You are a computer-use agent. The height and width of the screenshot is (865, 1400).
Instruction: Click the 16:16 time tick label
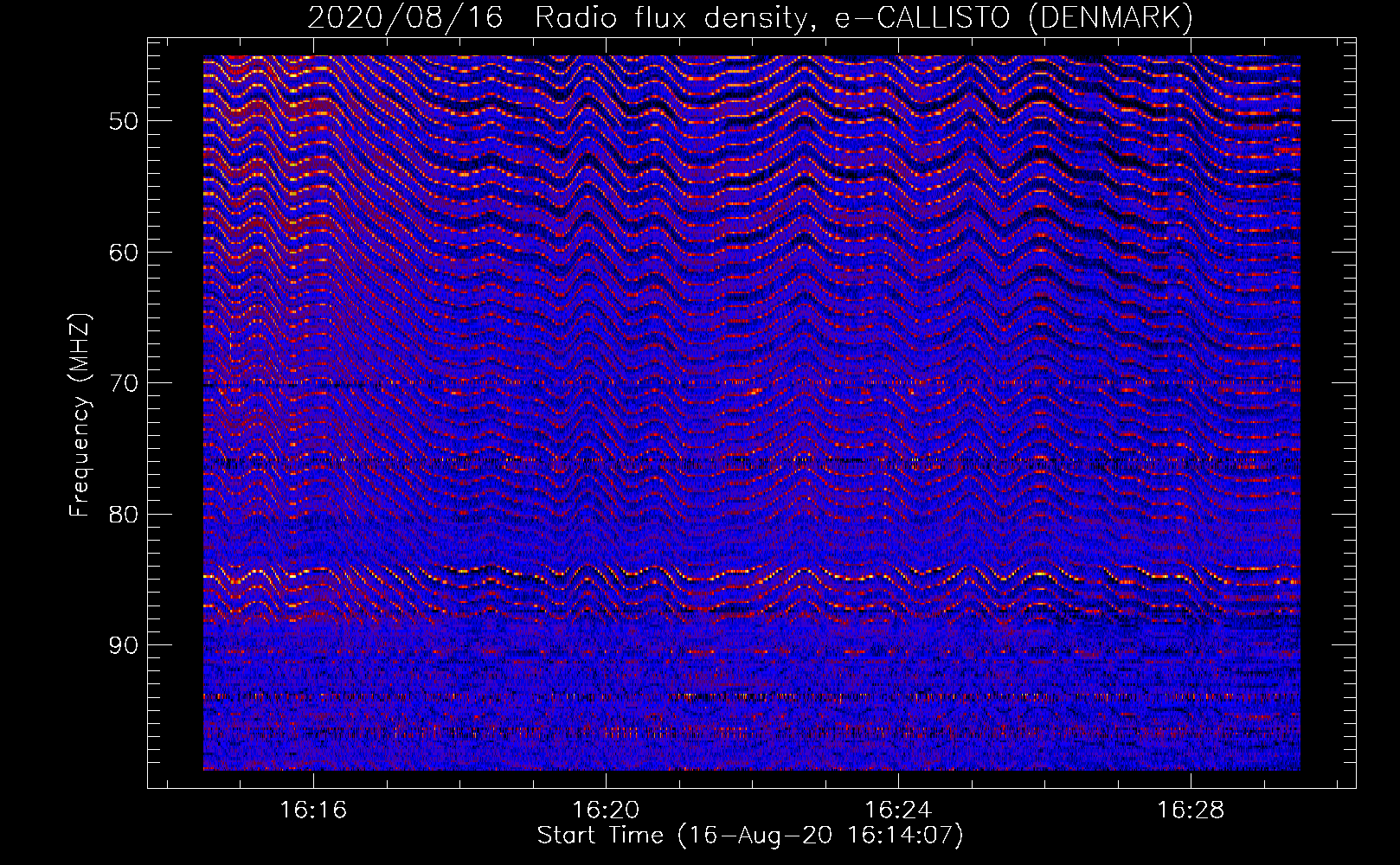[313, 810]
